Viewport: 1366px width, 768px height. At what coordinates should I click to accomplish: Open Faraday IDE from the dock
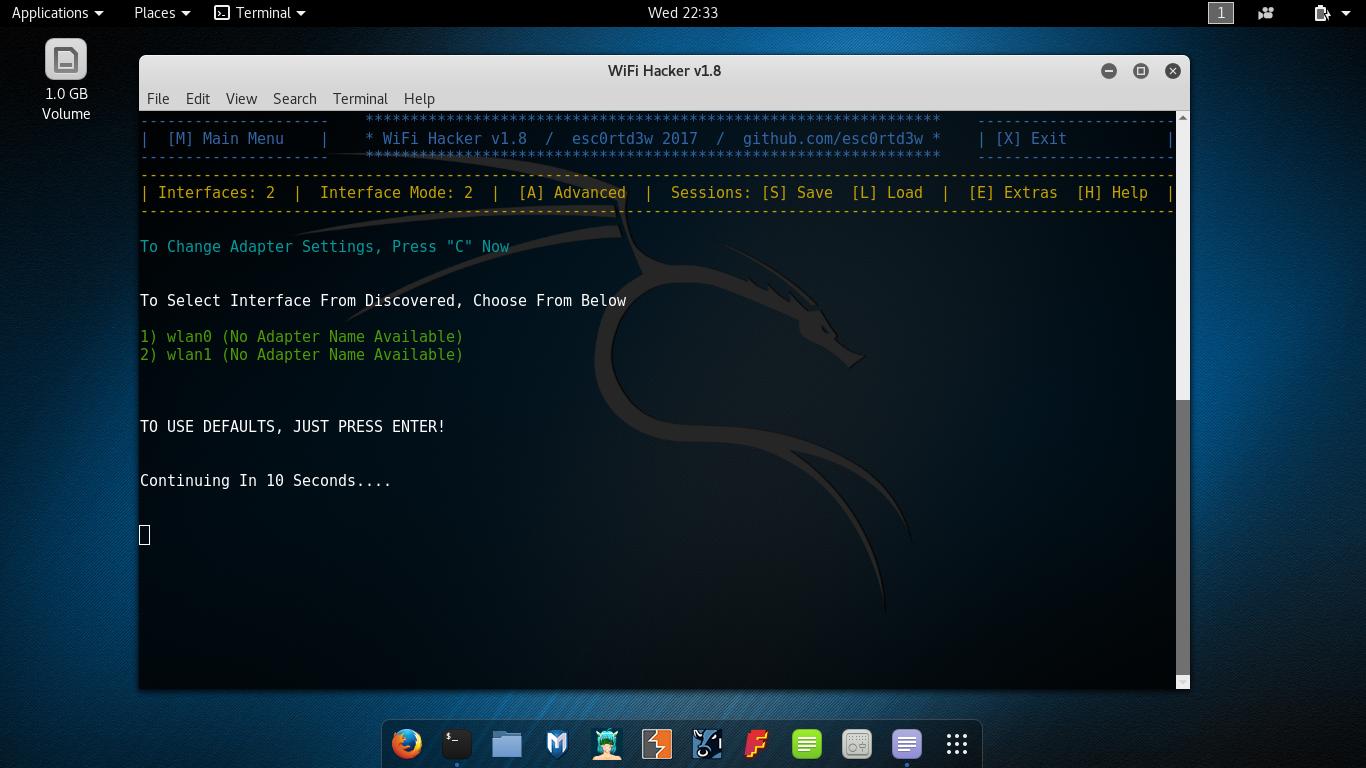point(756,744)
